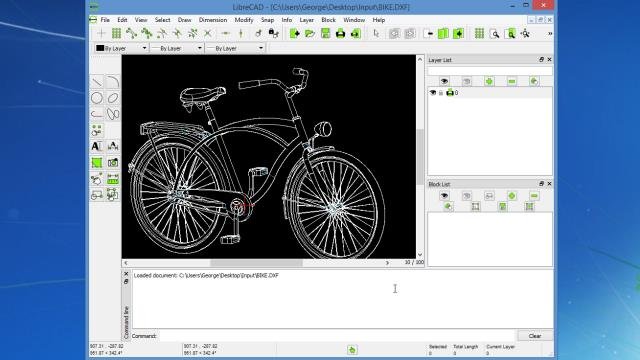The height and width of the screenshot is (360, 640).
Task: Edit layer attributes icon in Layer List
Action: 534,81
